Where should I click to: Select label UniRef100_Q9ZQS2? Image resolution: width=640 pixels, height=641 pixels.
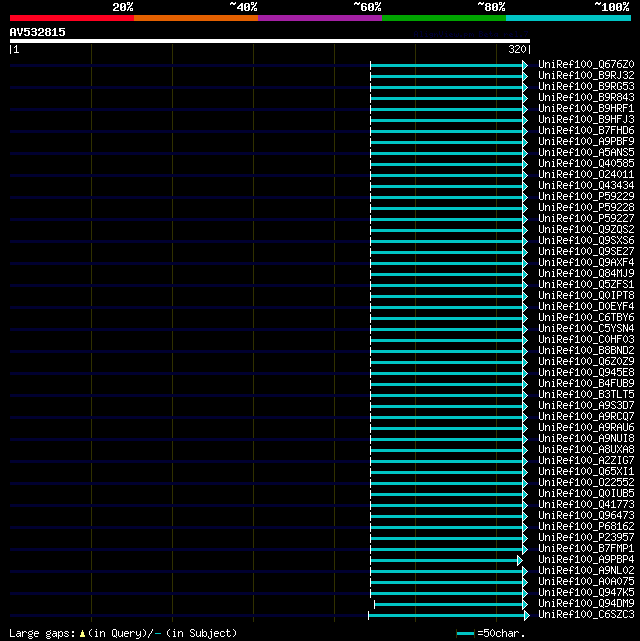(x=586, y=229)
